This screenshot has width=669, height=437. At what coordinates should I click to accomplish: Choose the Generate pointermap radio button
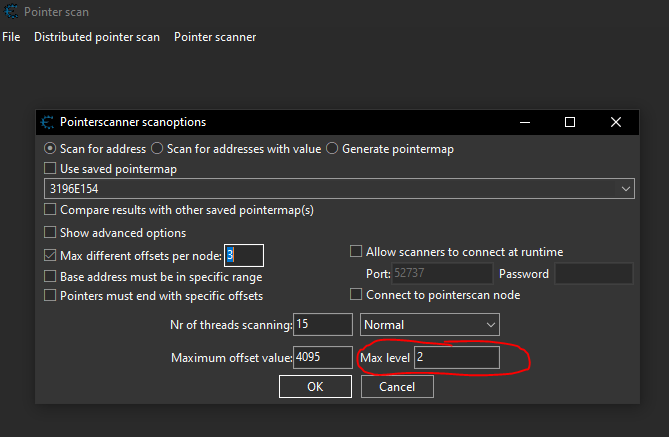coord(332,149)
